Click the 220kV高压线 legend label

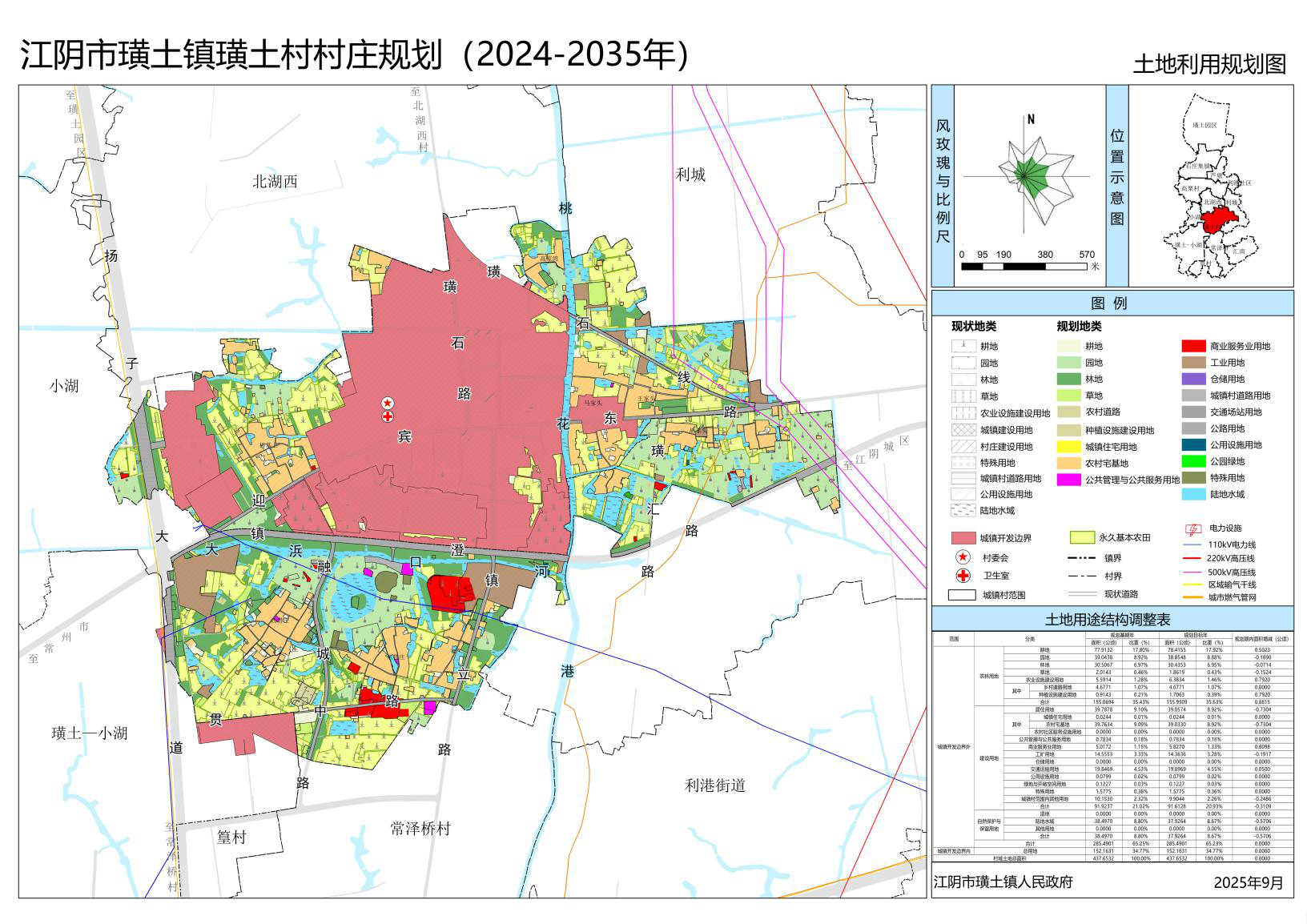click(1232, 558)
